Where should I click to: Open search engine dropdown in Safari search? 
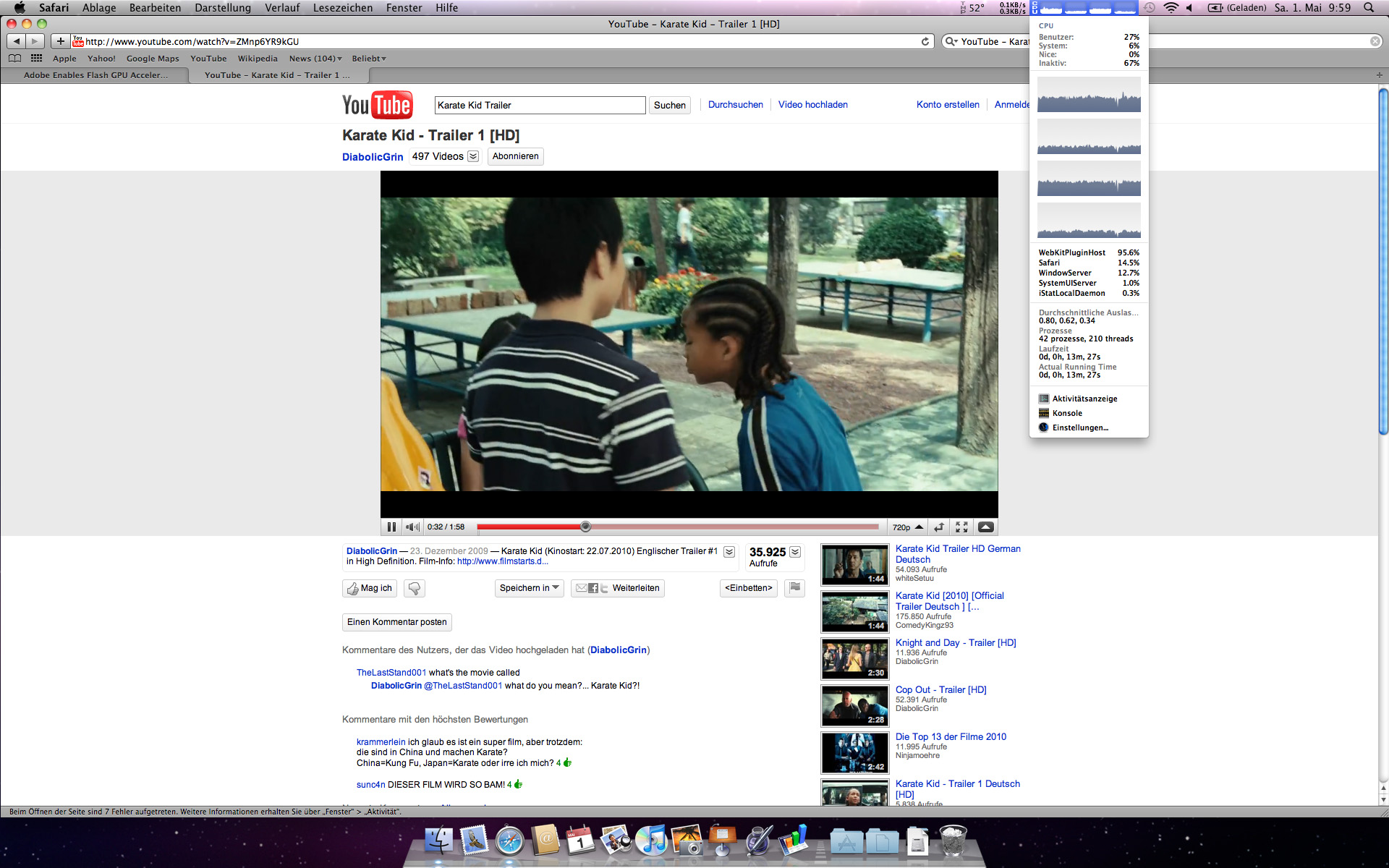coord(951,41)
